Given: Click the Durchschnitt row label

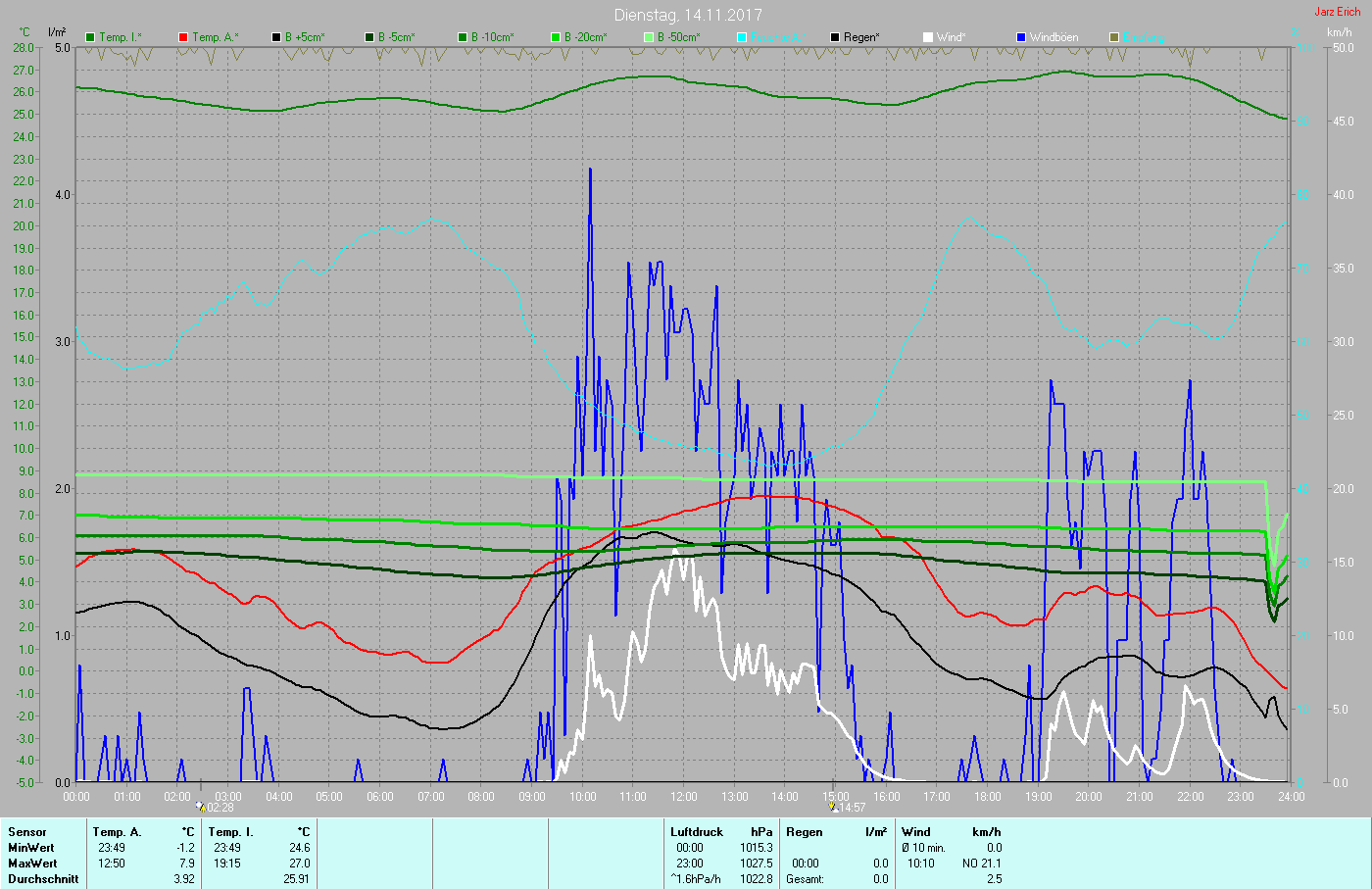Looking at the screenshot, I should click(43, 879).
